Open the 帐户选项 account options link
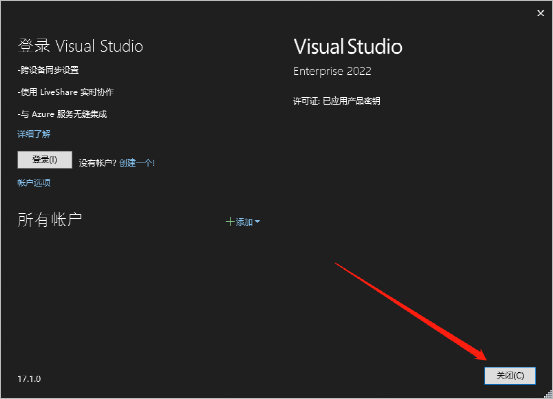This screenshot has width=553, height=399. point(34,183)
